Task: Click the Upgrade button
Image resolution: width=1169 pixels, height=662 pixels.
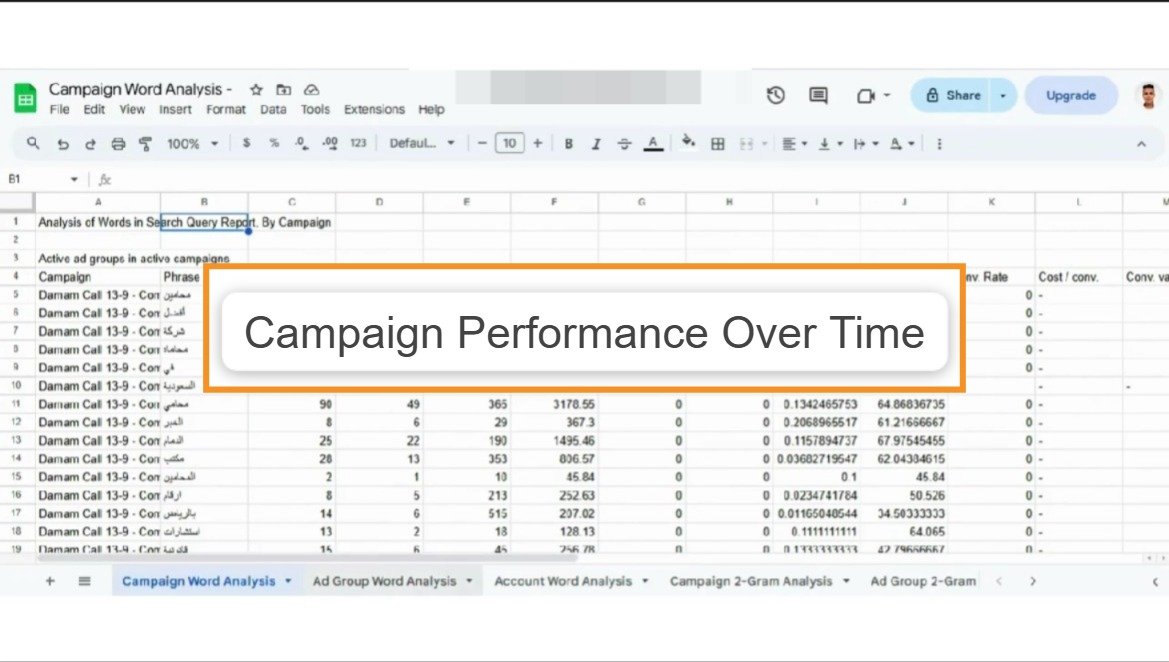Action: click(x=1070, y=95)
